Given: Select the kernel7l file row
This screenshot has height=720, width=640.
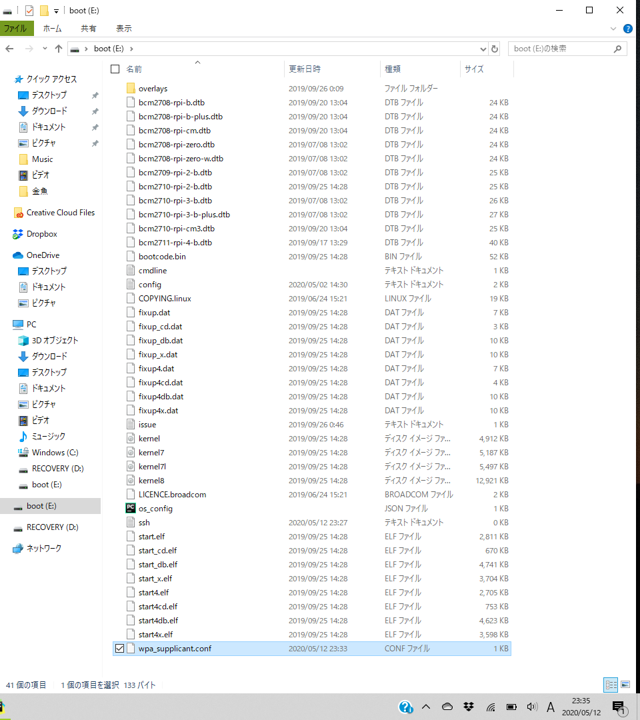Looking at the screenshot, I should [312, 467].
